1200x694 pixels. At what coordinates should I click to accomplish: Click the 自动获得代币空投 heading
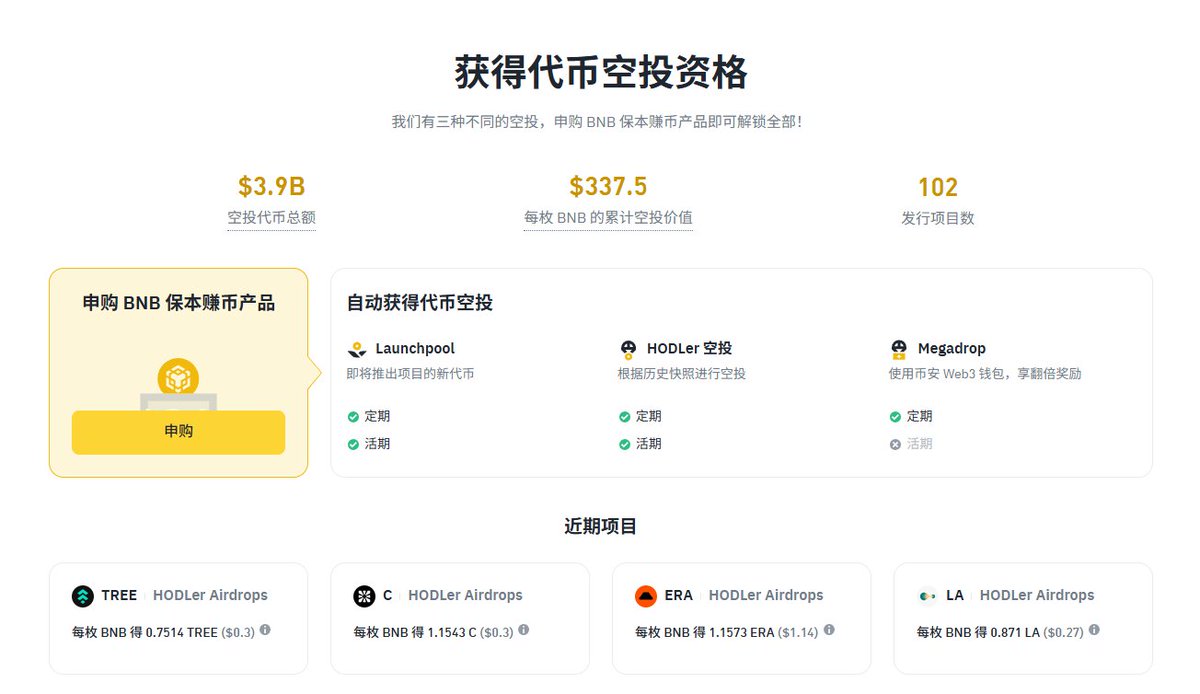click(x=420, y=303)
